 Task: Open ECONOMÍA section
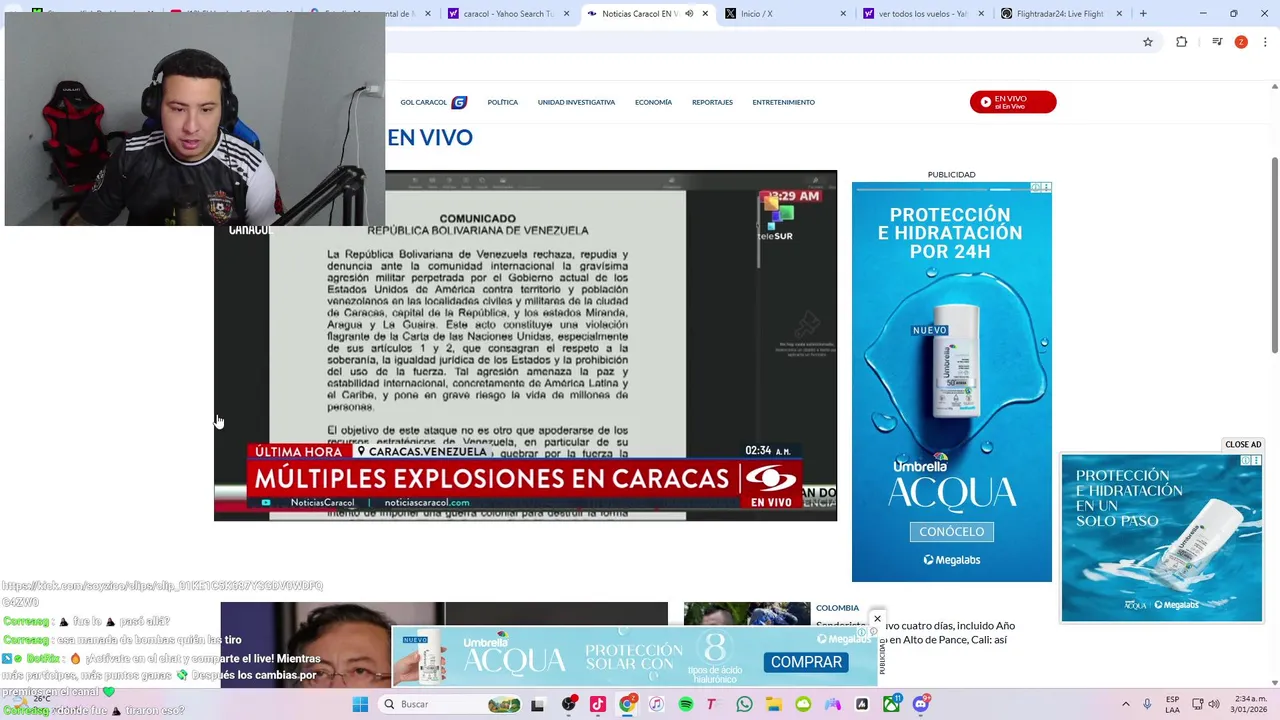pos(653,102)
